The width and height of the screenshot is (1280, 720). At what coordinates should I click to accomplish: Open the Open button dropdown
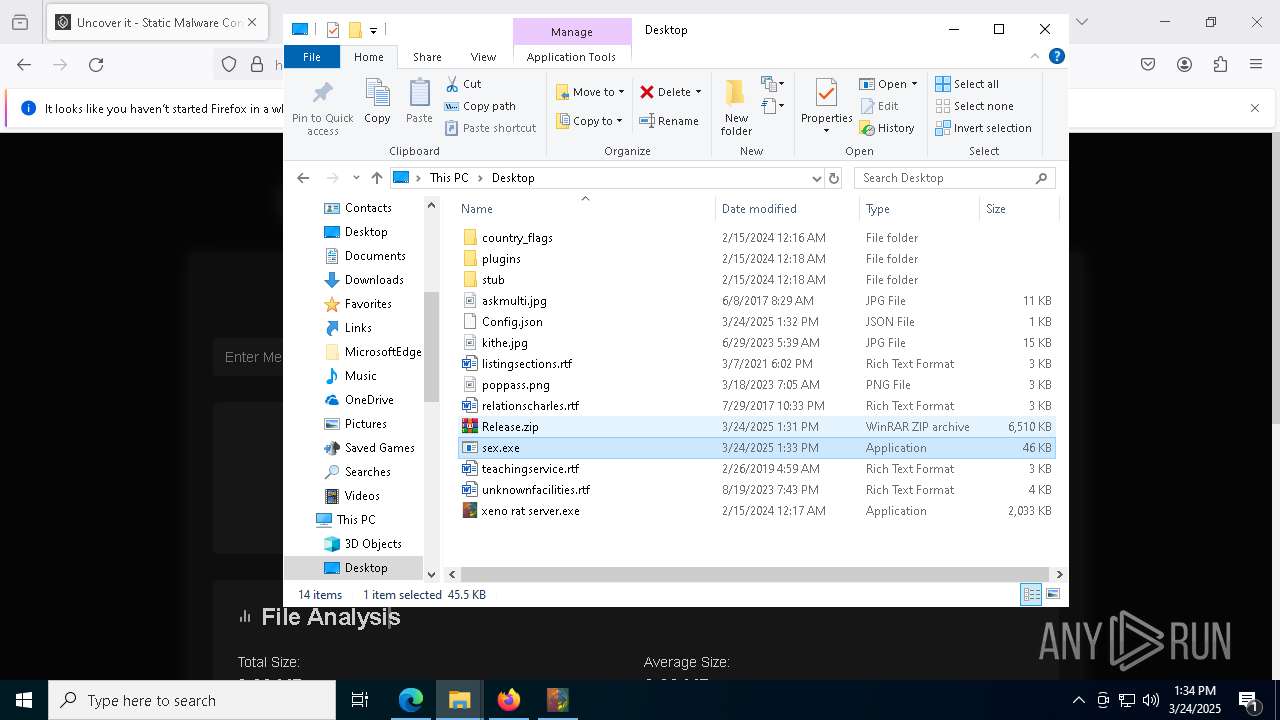pyautogui.click(x=914, y=84)
